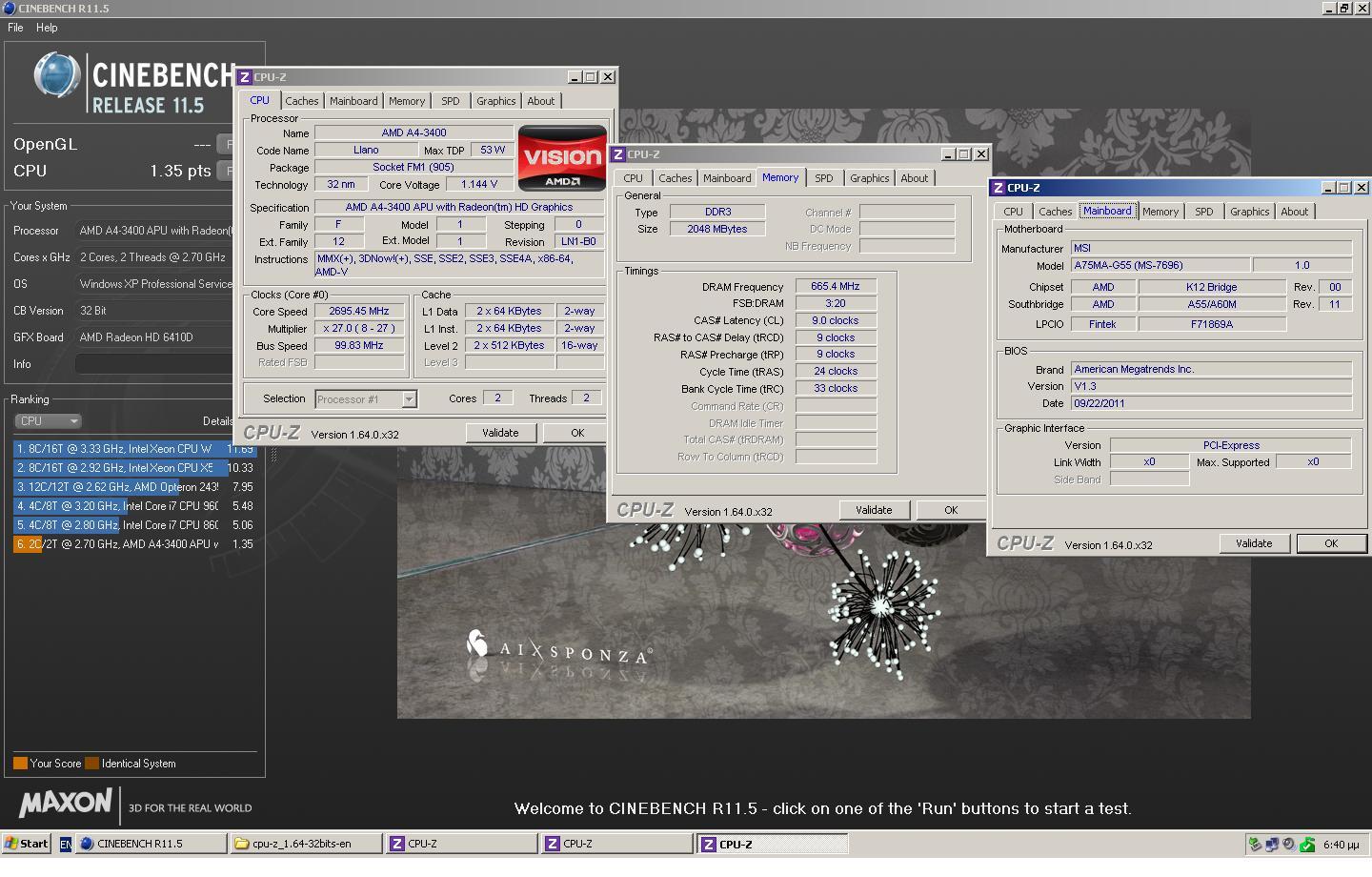This screenshot has height=877, width=1372.
Task: Click OK in the Memory CPU-Z window
Action: [x=951, y=510]
